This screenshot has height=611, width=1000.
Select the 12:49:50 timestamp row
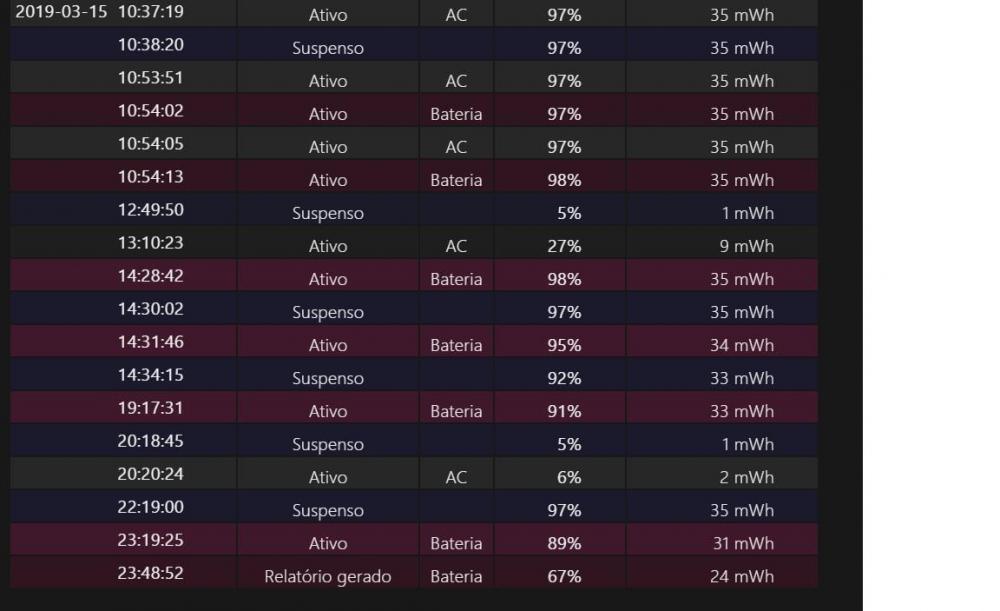click(x=150, y=211)
